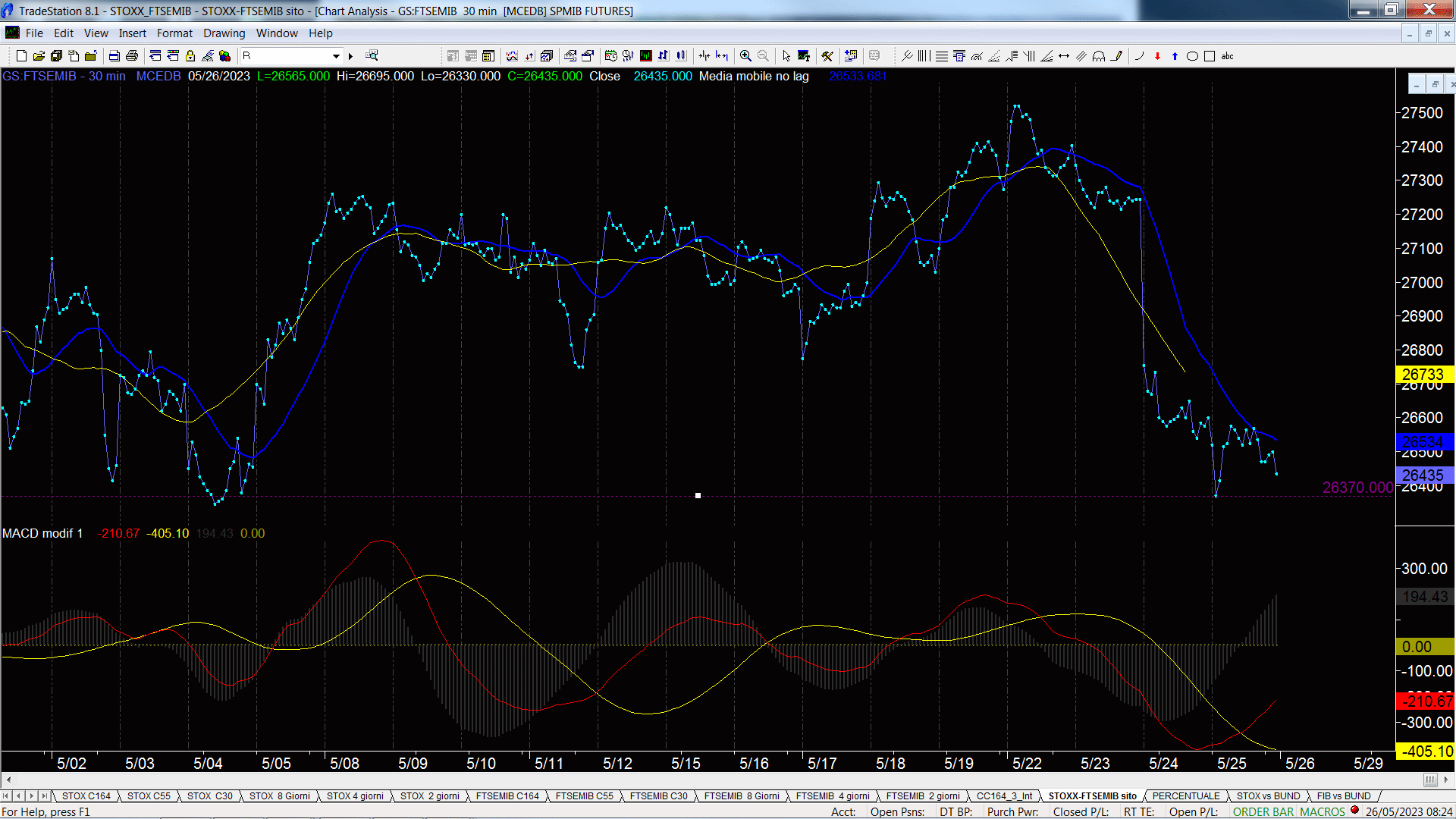Switch to STOX C55 tab
The width and height of the screenshot is (1456, 819).
[149, 796]
